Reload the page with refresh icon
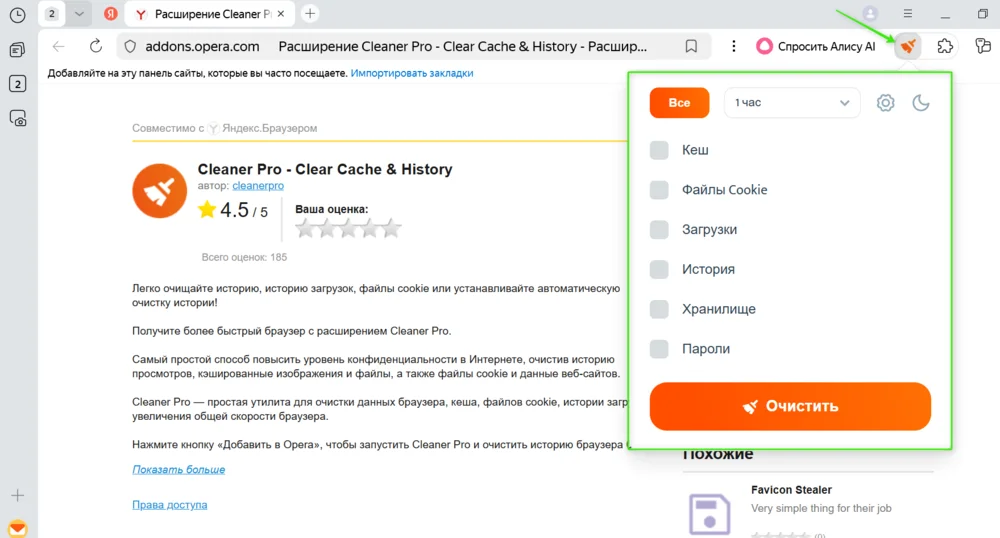The width and height of the screenshot is (1000, 538). (x=96, y=46)
